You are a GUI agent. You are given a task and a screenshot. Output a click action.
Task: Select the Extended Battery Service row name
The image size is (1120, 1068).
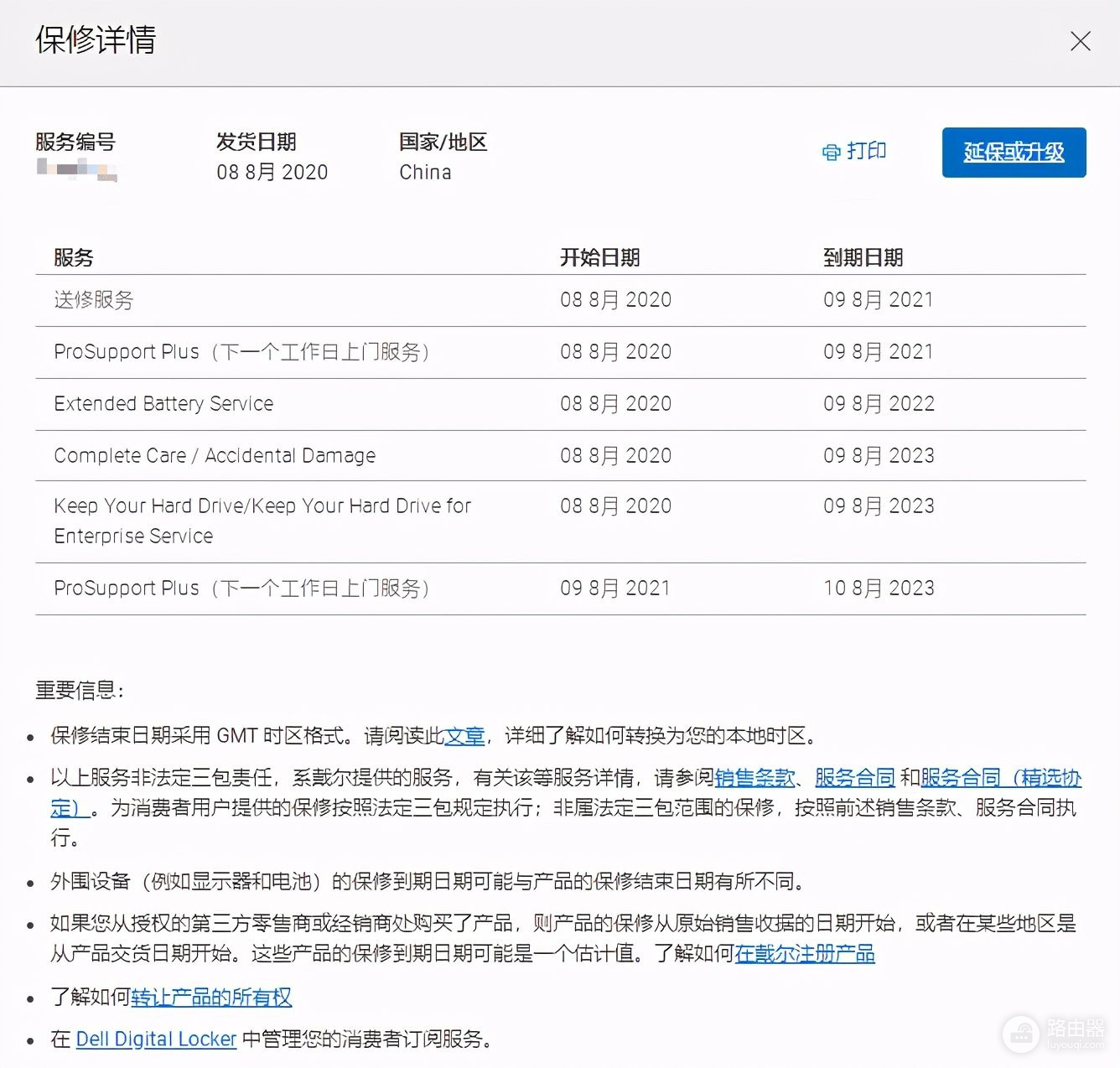(163, 404)
